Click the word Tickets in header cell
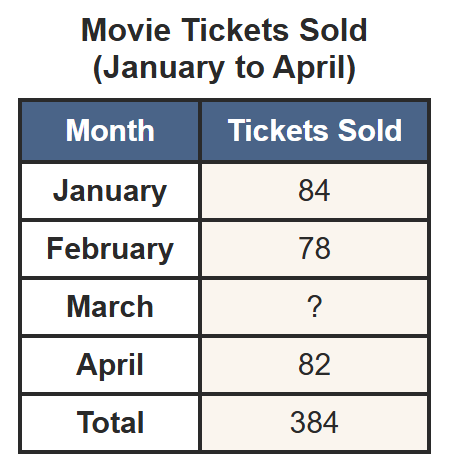Viewport: 449px width, 472px height. coord(277,130)
